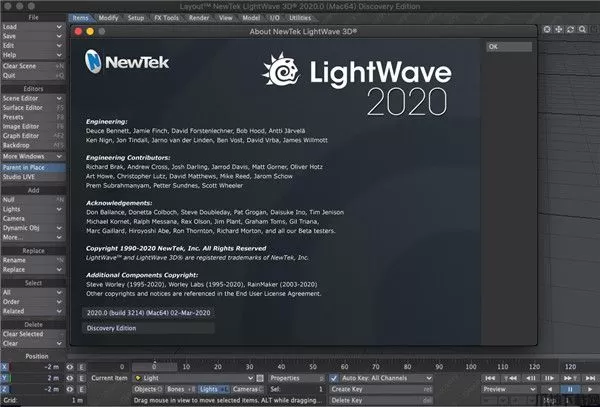Viewport: 600px width, 407px height.
Task: Open the Dynamic Obj dropdown
Action: [x=33, y=228]
